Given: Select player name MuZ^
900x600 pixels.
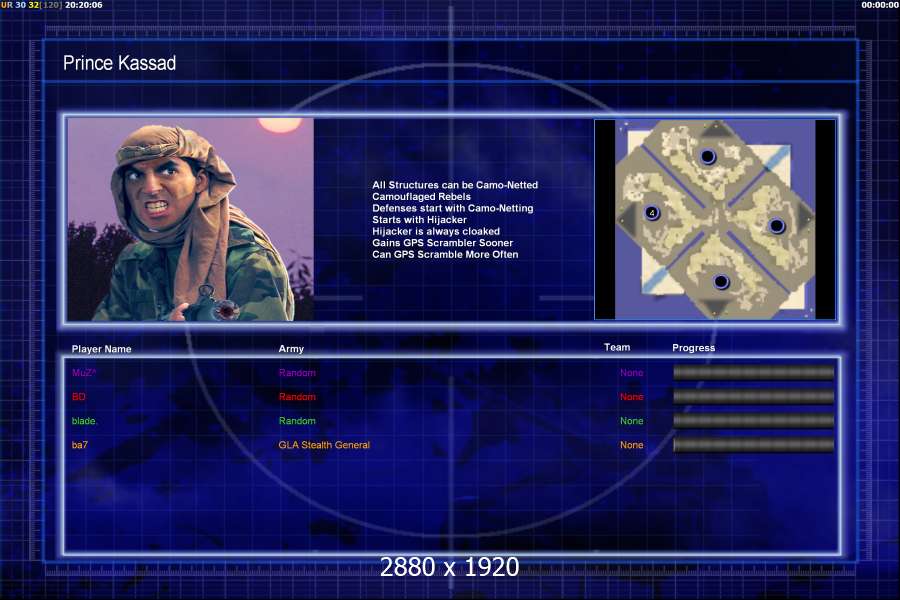Looking at the screenshot, I should click(x=84, y=373).
